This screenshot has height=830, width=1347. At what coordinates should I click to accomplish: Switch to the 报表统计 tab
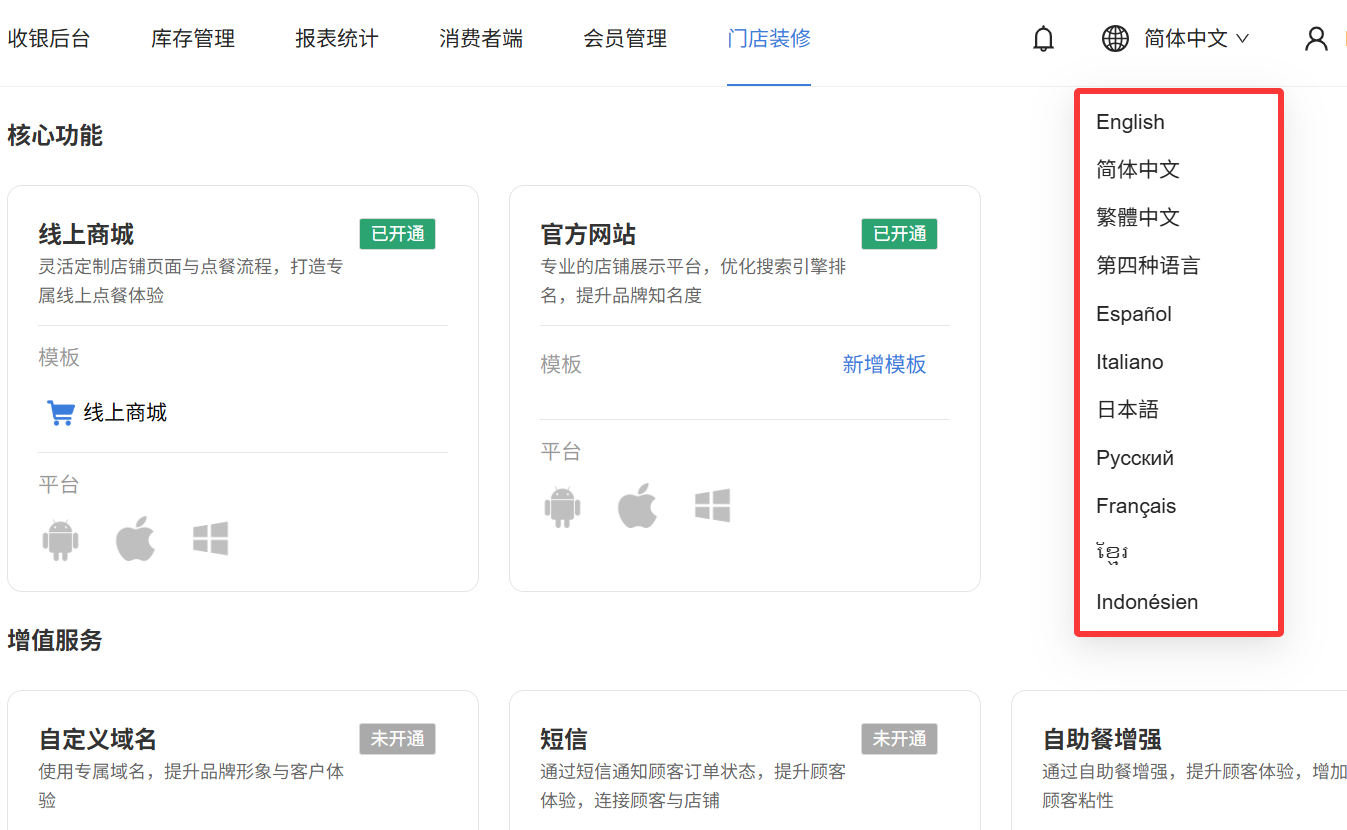337,39
